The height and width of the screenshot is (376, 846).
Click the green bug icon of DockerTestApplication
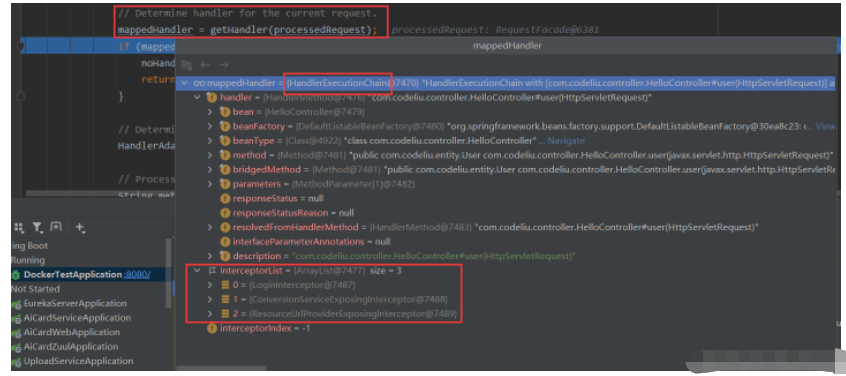tap(16, 275)
